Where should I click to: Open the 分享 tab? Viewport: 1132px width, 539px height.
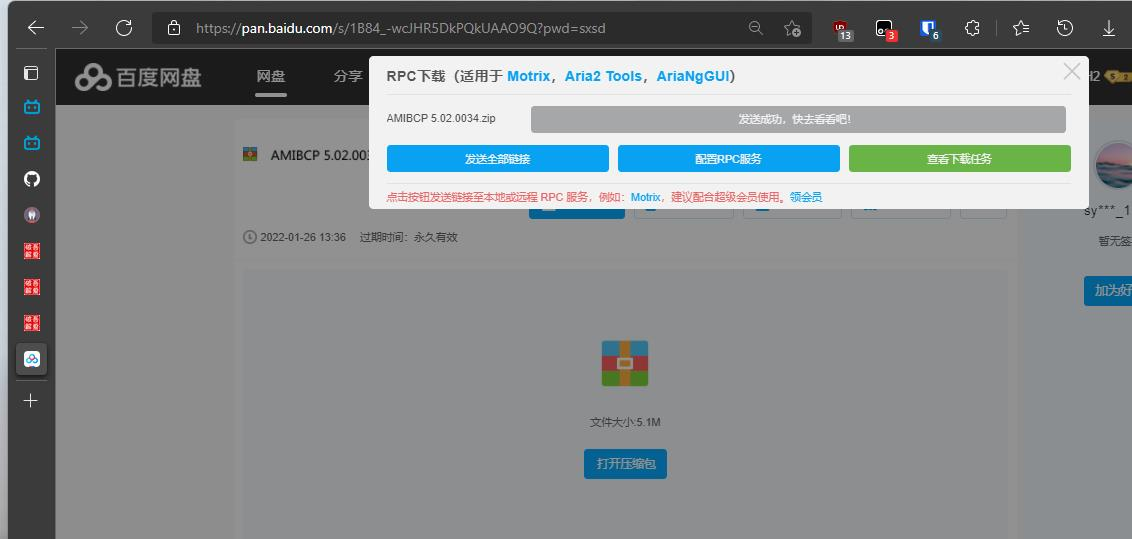tap(348, 76)
